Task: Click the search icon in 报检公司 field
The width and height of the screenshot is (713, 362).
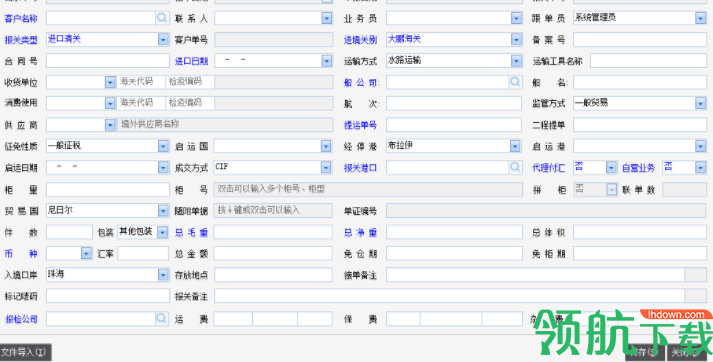Action: tap(161, 318)
